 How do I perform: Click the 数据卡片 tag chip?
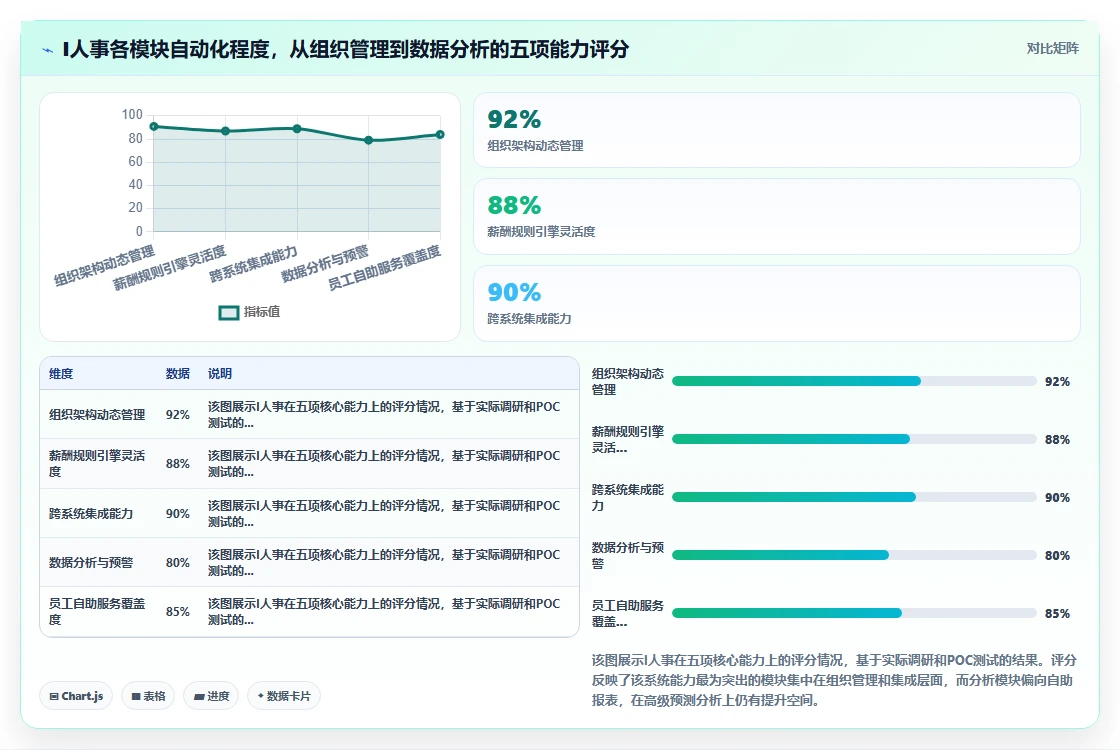click(284, 696)
